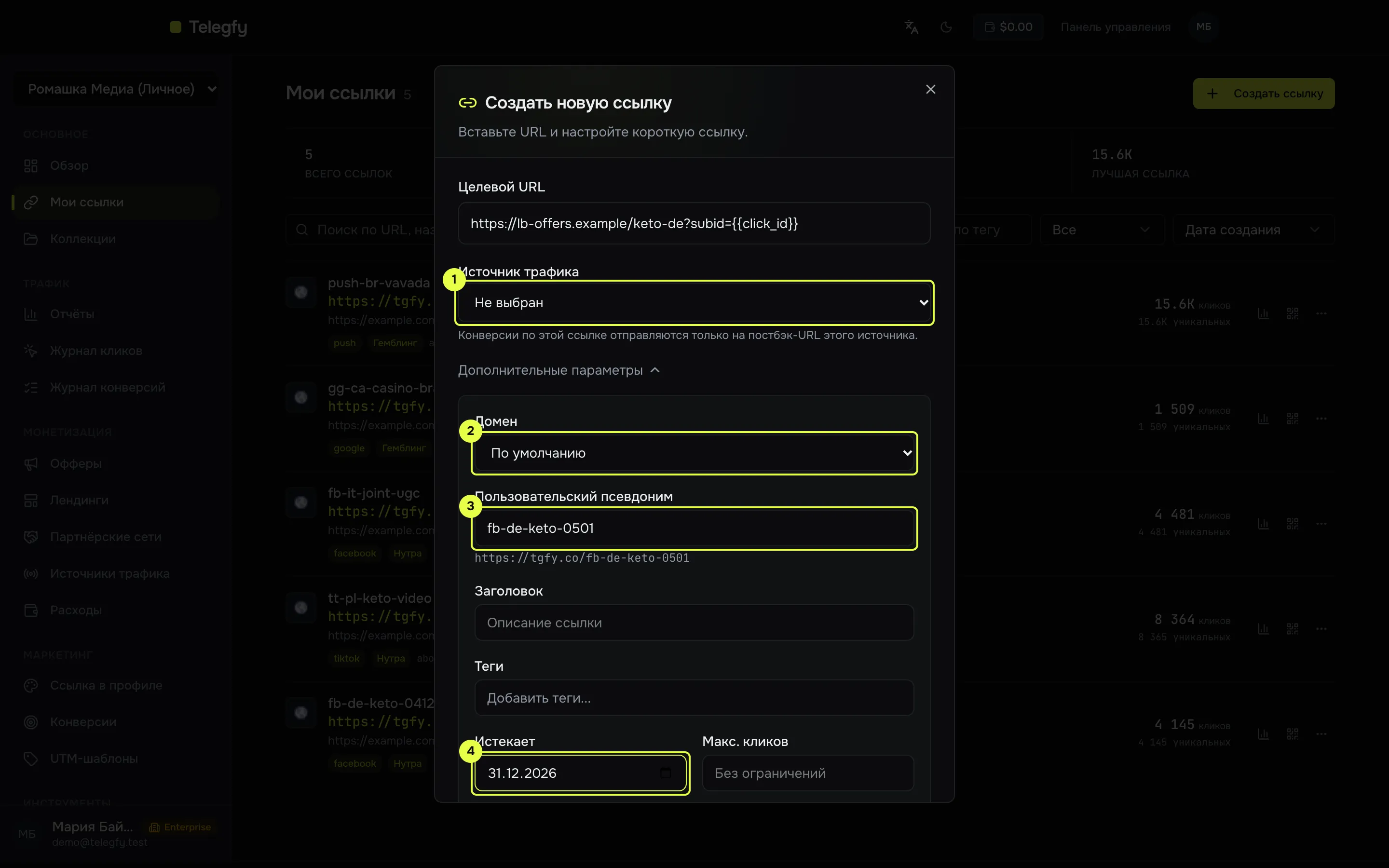
Task: Open three-dots menu for fb-it-joint-ugc link
Action: (x=1321, y=524)
